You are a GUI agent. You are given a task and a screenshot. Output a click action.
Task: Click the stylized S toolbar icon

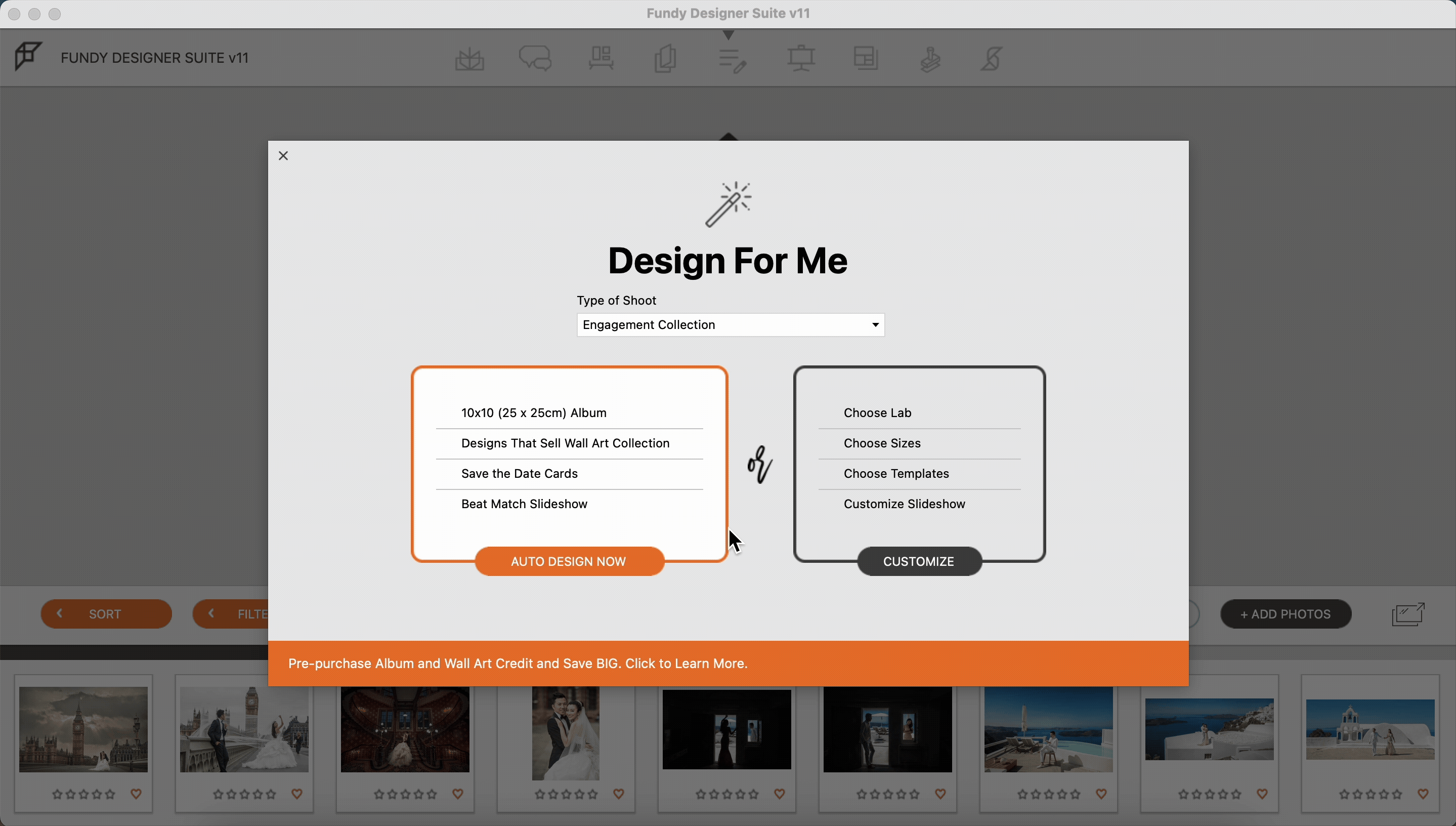pos(992,58)
